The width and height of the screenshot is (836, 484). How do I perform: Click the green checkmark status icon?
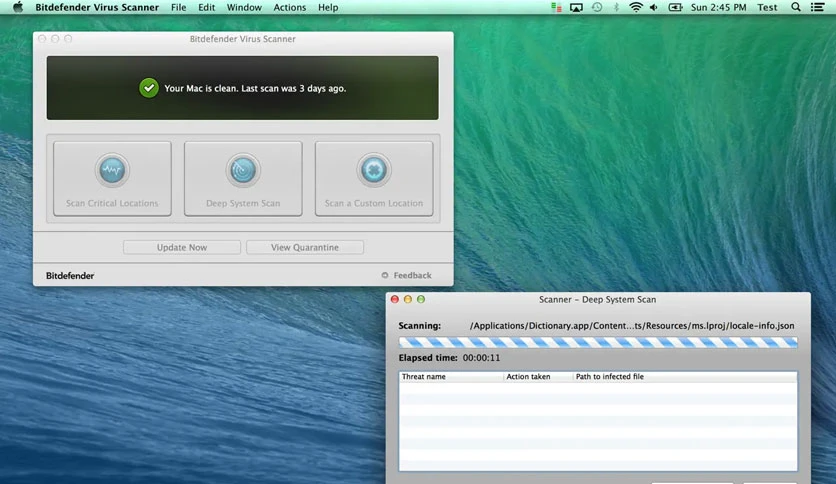click(x=149, y=88)
